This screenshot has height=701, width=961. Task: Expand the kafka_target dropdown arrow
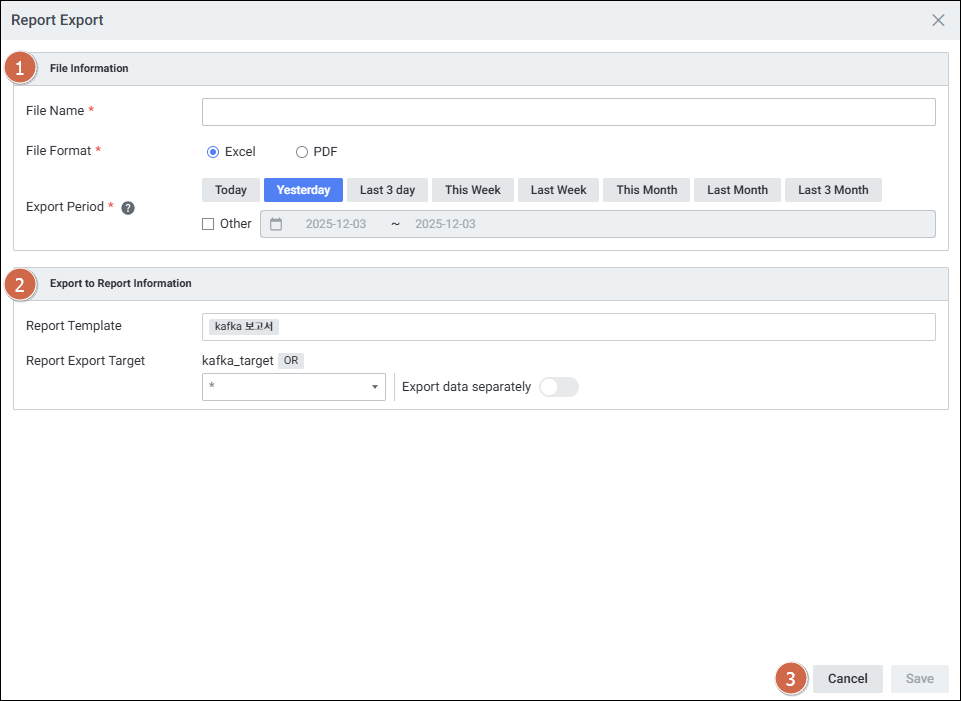tap(375, 387)
